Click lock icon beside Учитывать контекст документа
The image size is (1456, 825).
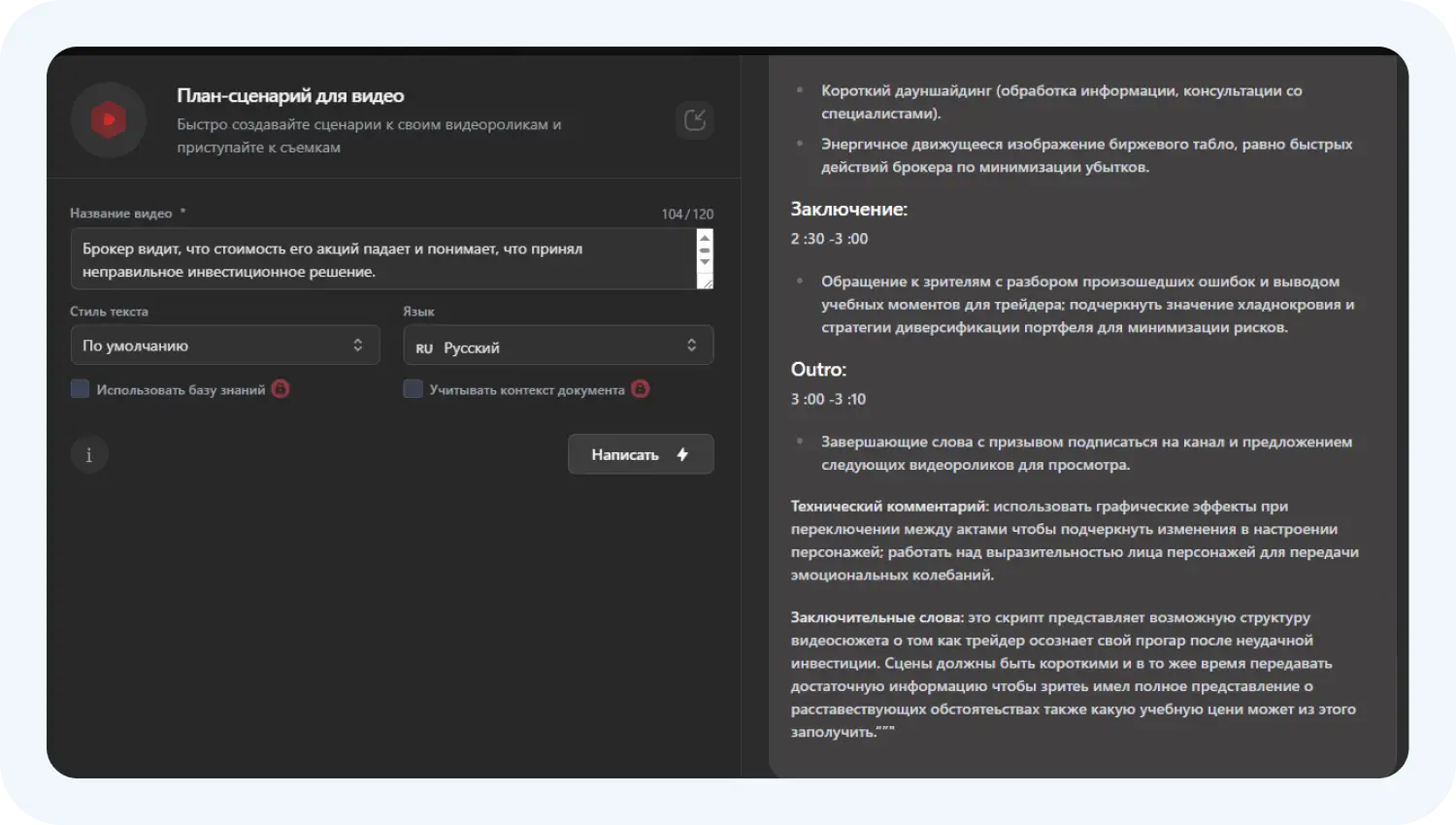tap(640, 389)
